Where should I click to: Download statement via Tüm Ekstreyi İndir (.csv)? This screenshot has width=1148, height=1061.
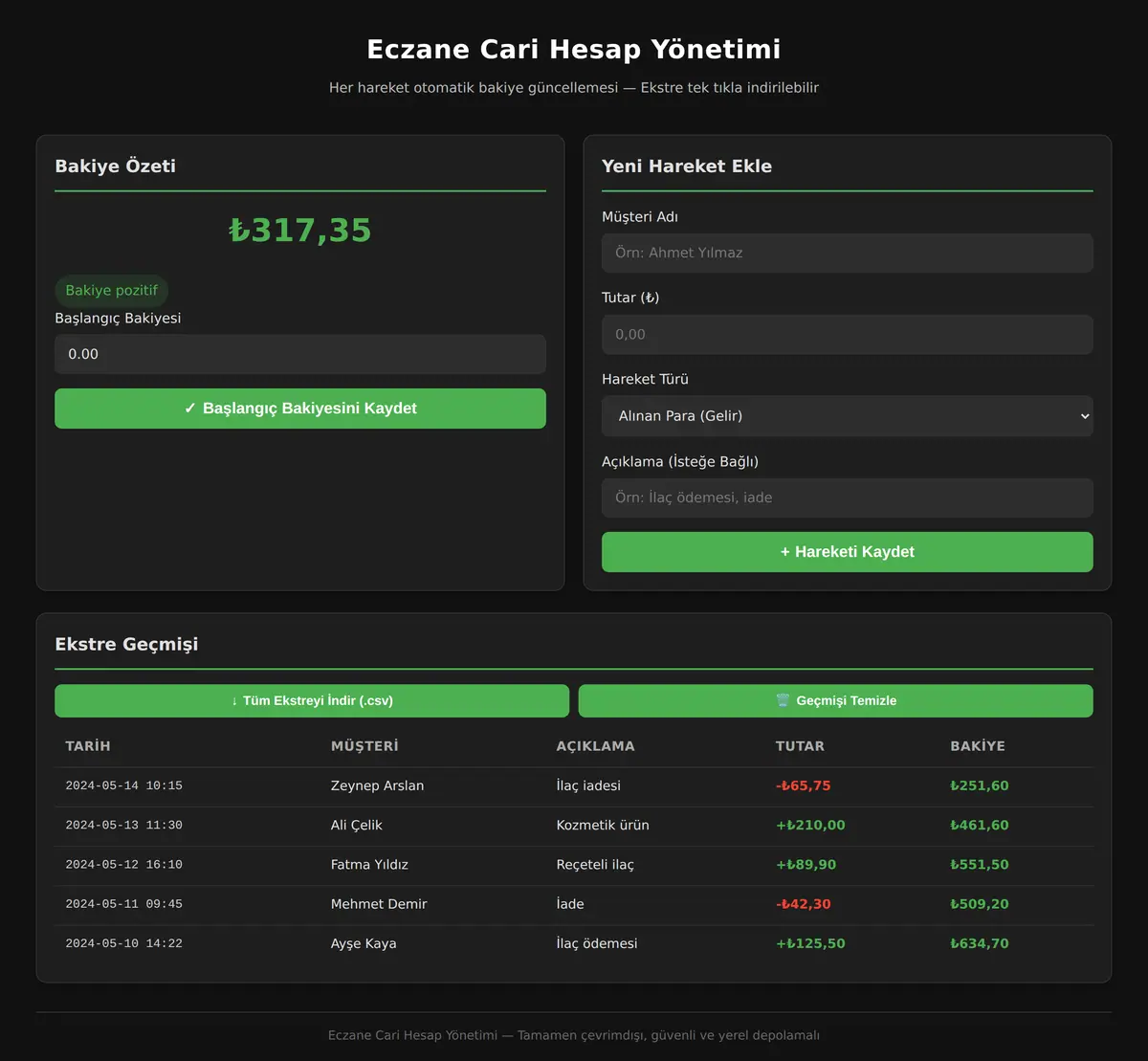312,700
